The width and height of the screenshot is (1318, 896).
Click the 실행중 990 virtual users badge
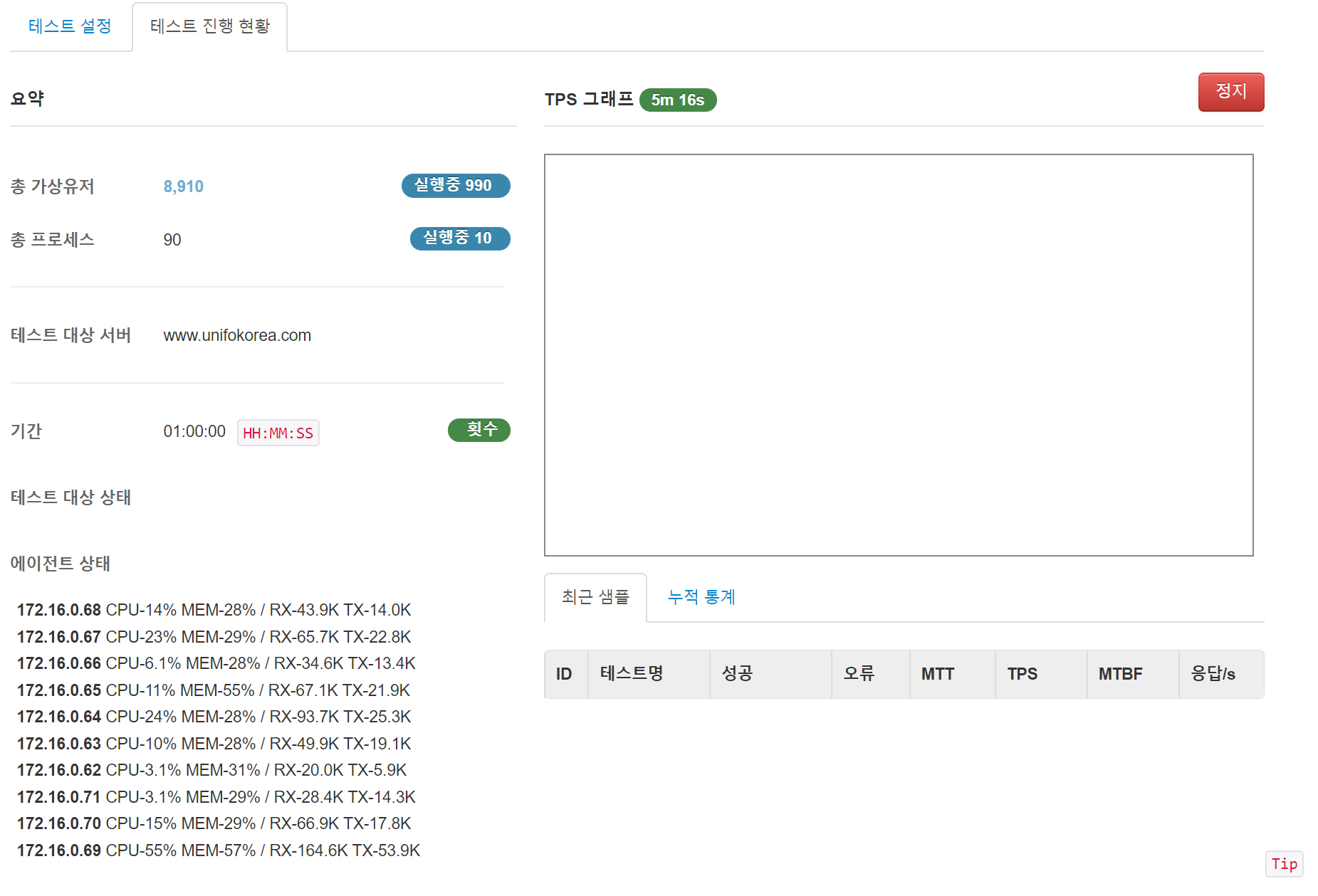pos(455,186)
